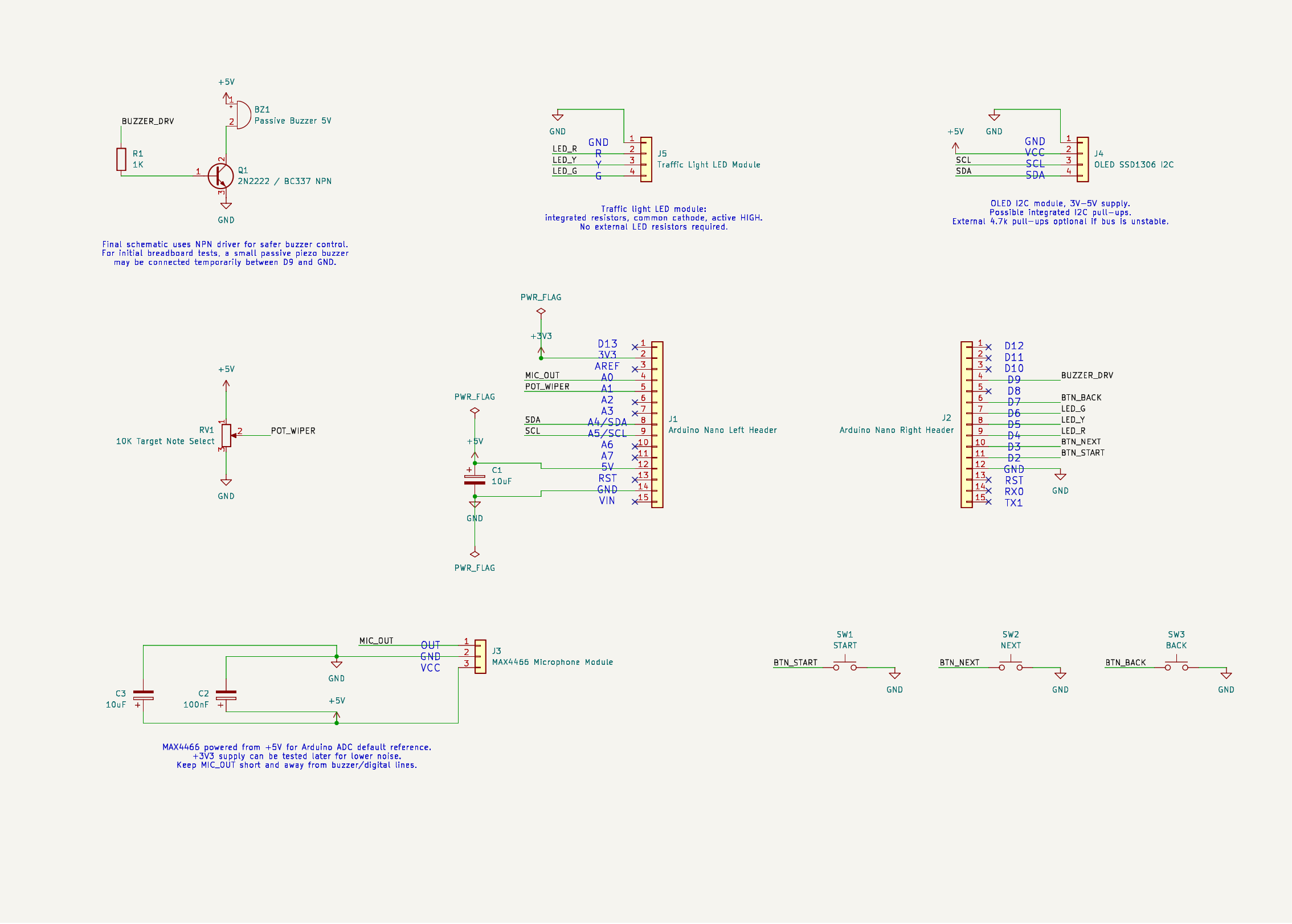This screenshot has height=924, width=1292.
Task: Click the R1 '1K' value text
Action: 138,165
